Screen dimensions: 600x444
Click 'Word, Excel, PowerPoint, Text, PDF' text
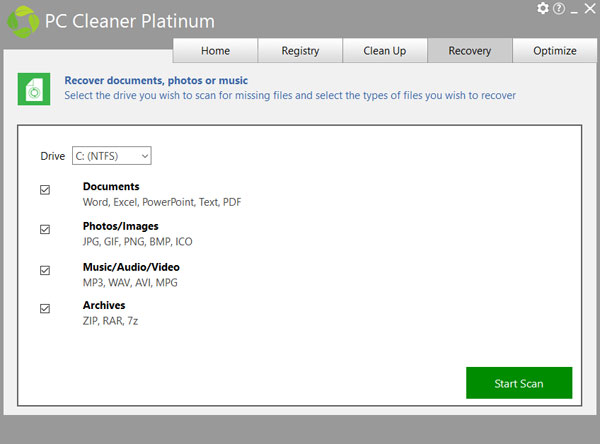[162, 202]
